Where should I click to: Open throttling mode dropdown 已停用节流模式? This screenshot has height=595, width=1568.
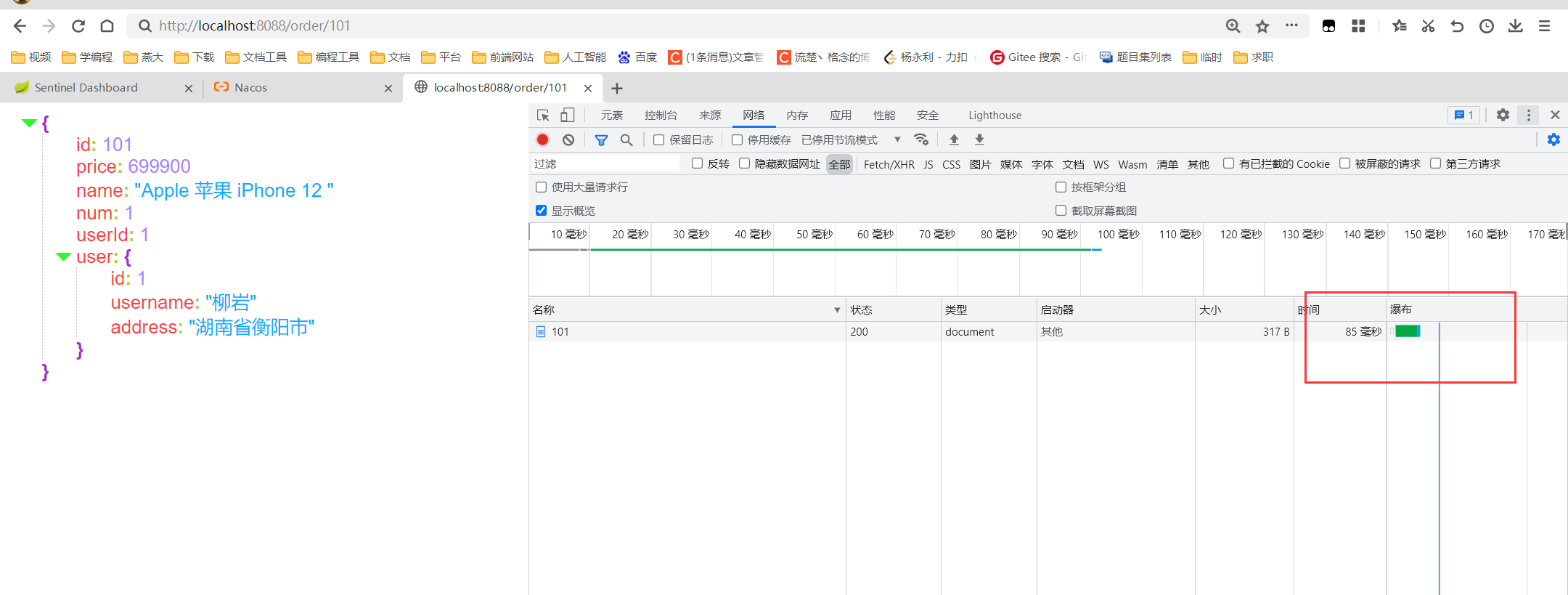coord(851,139)
